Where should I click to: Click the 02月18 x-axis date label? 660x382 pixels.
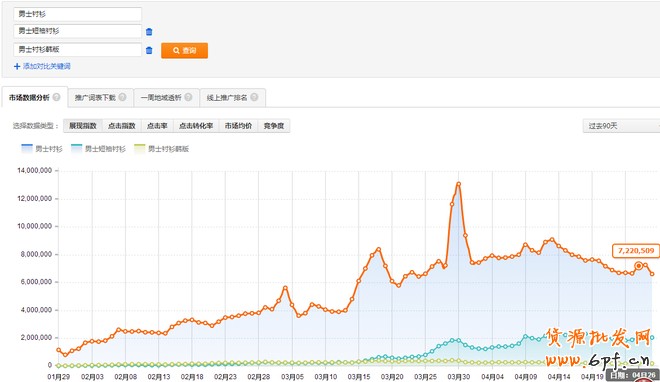tap(192, 377)
